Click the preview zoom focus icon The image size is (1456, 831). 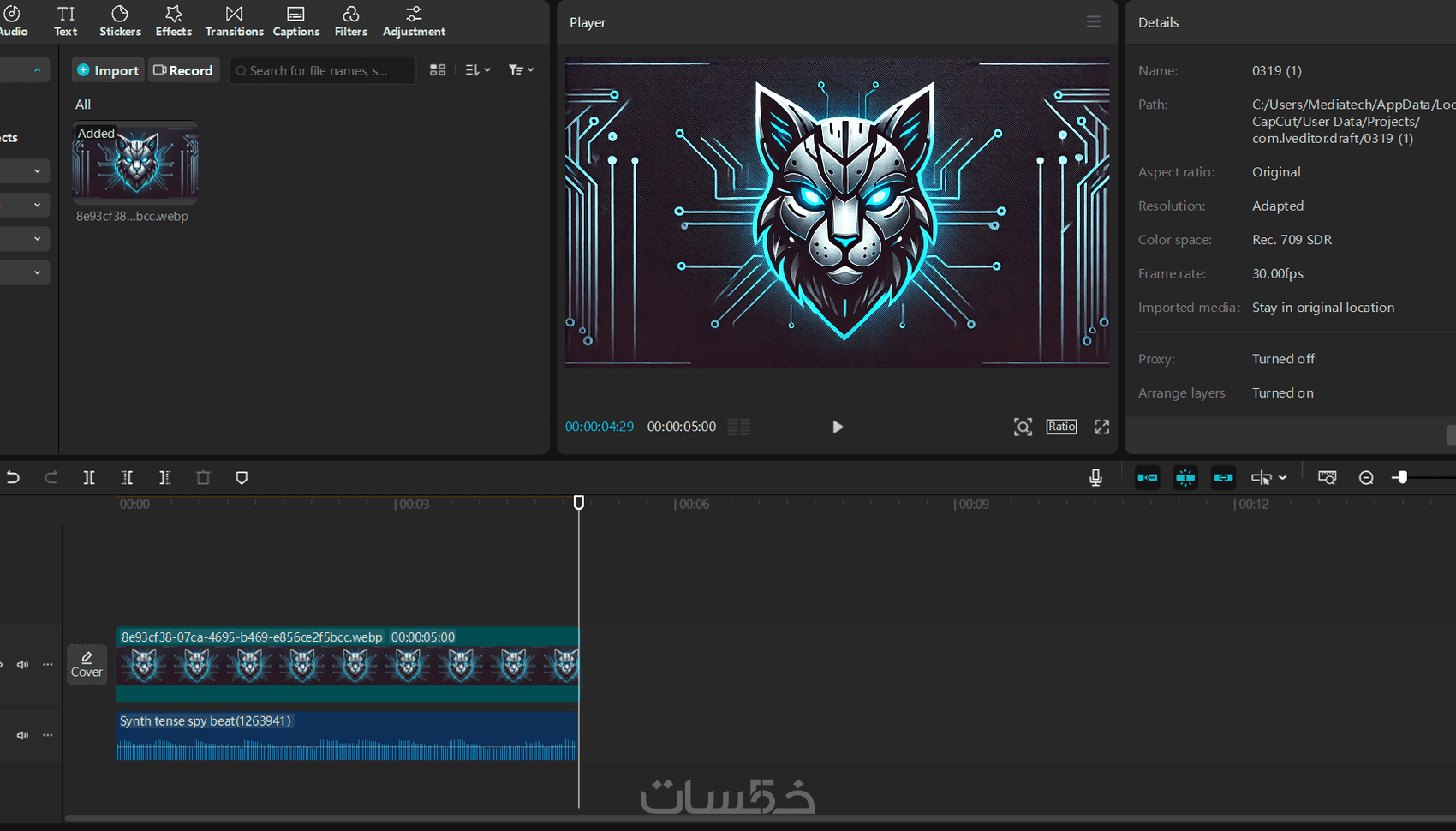1023,427
